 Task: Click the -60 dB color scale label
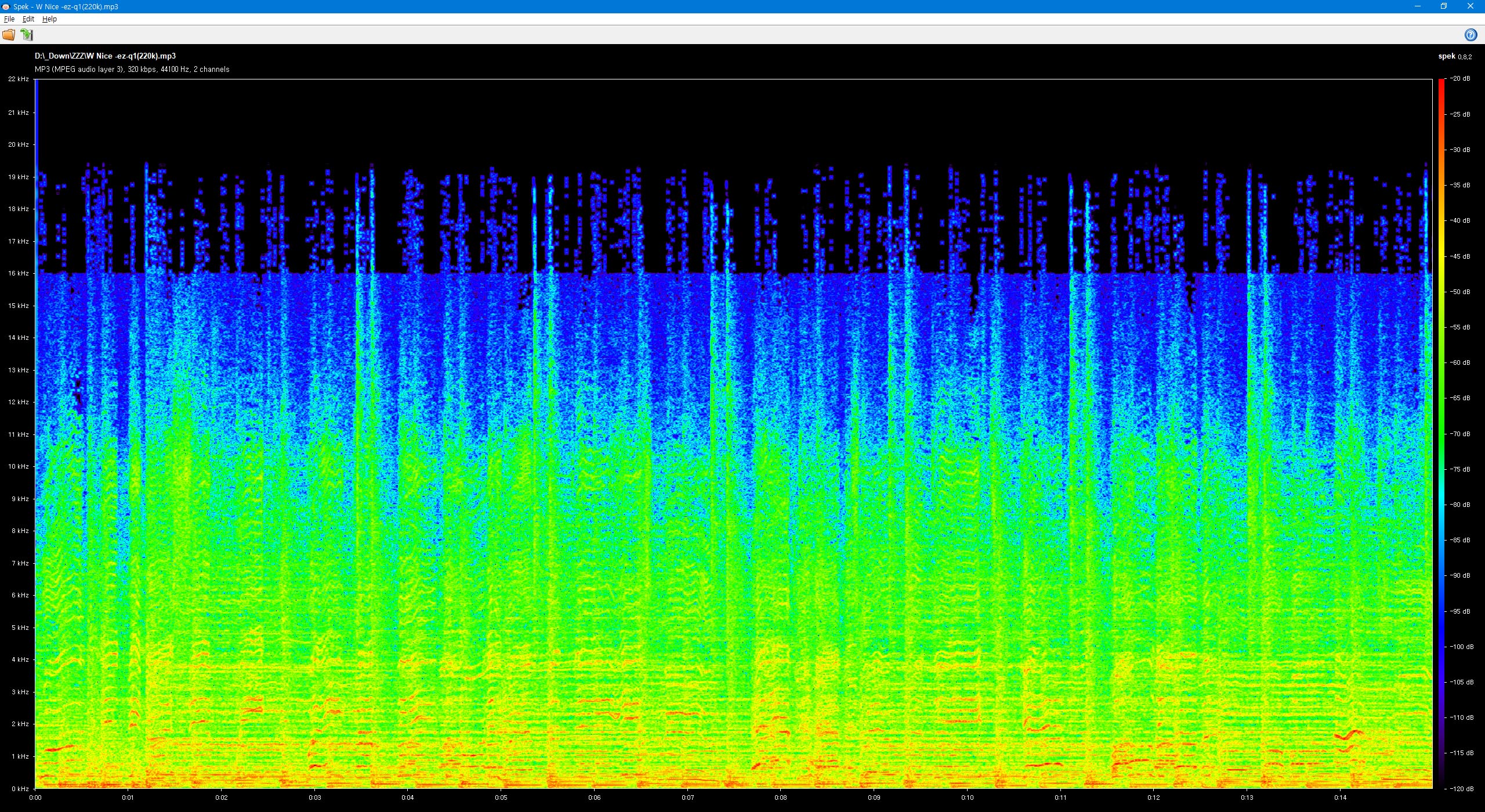tap(1460, 362)
